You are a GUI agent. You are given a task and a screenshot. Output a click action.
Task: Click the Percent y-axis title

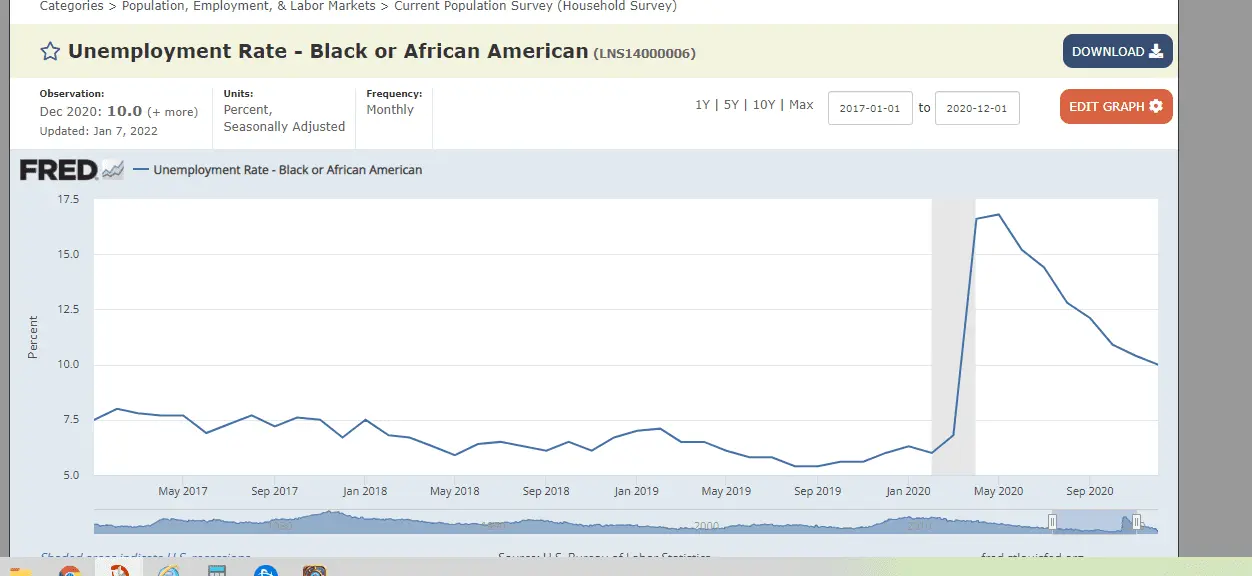click(33, 337)
